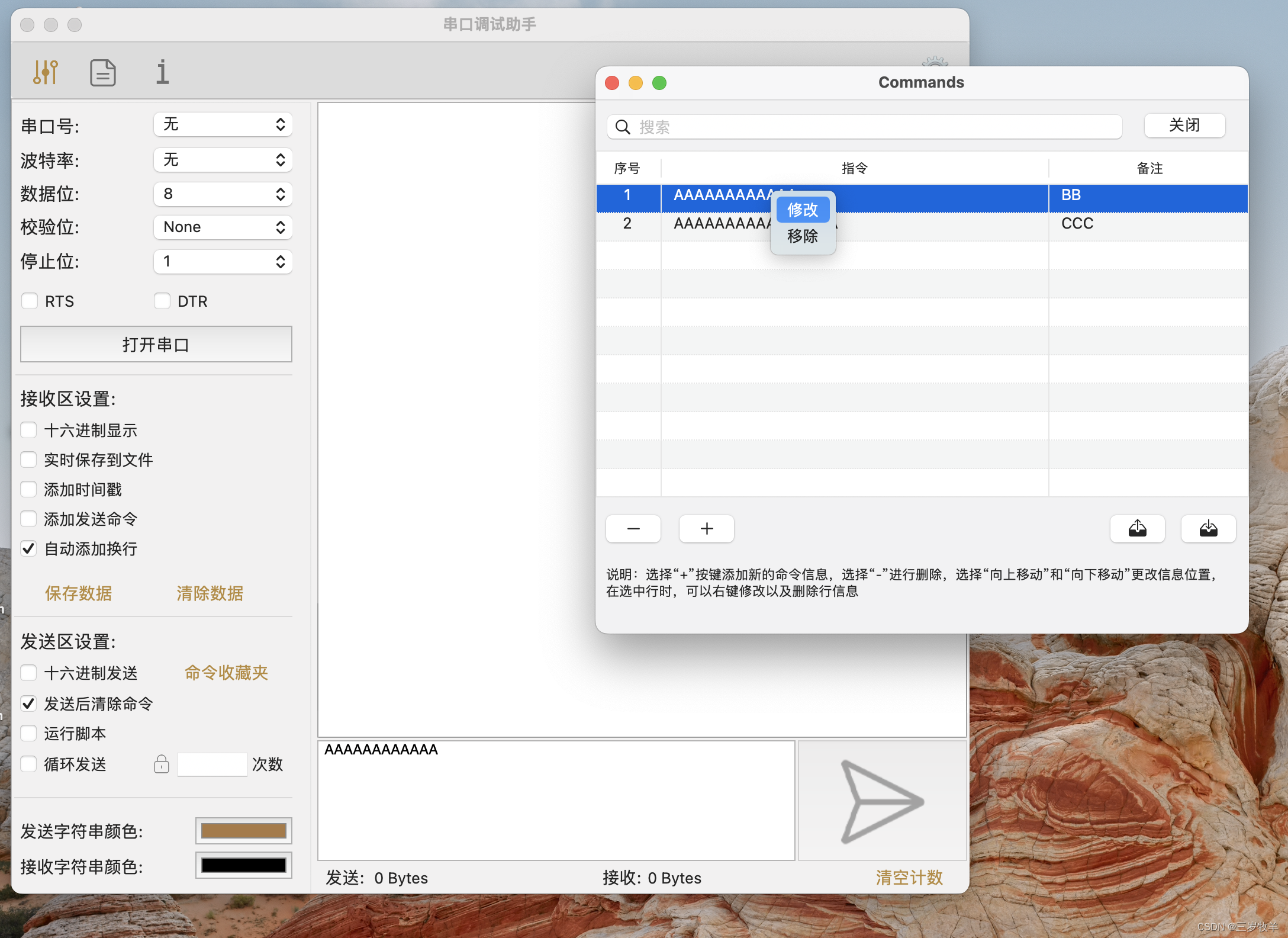Image resolution: width=1288 pixels, height=938 pixels.
Task: Open the info icon in toolbar
Action: coord(162,72)
